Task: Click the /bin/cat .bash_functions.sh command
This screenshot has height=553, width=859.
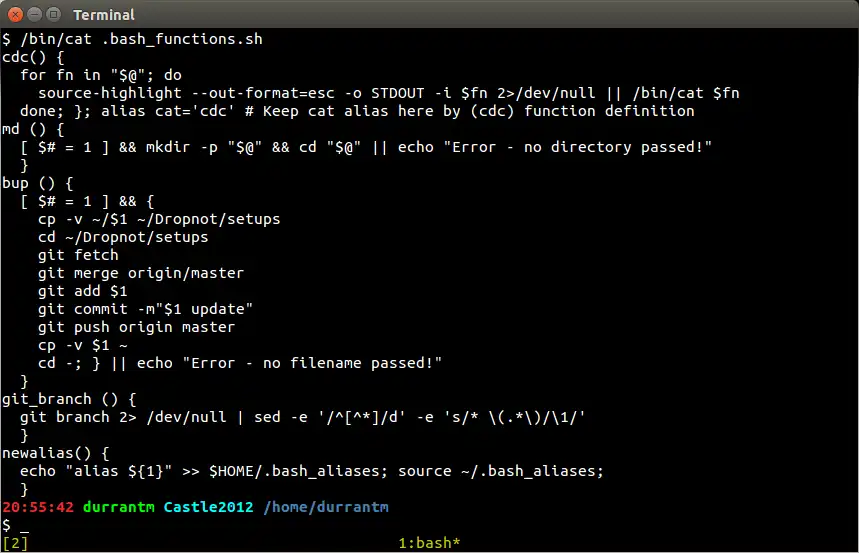Action: pos(141,39)
